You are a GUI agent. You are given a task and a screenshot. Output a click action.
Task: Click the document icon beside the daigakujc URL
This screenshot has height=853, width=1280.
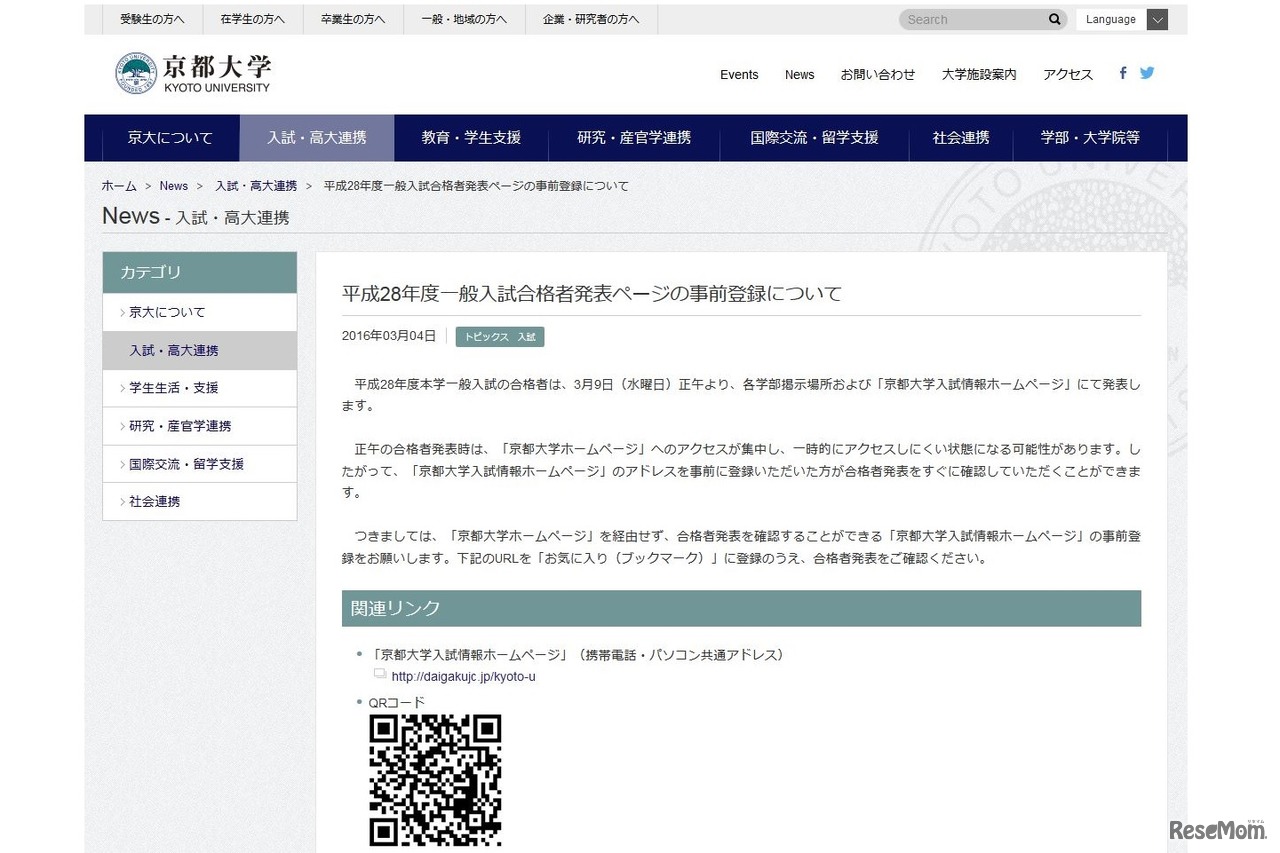tap(380, 673)
